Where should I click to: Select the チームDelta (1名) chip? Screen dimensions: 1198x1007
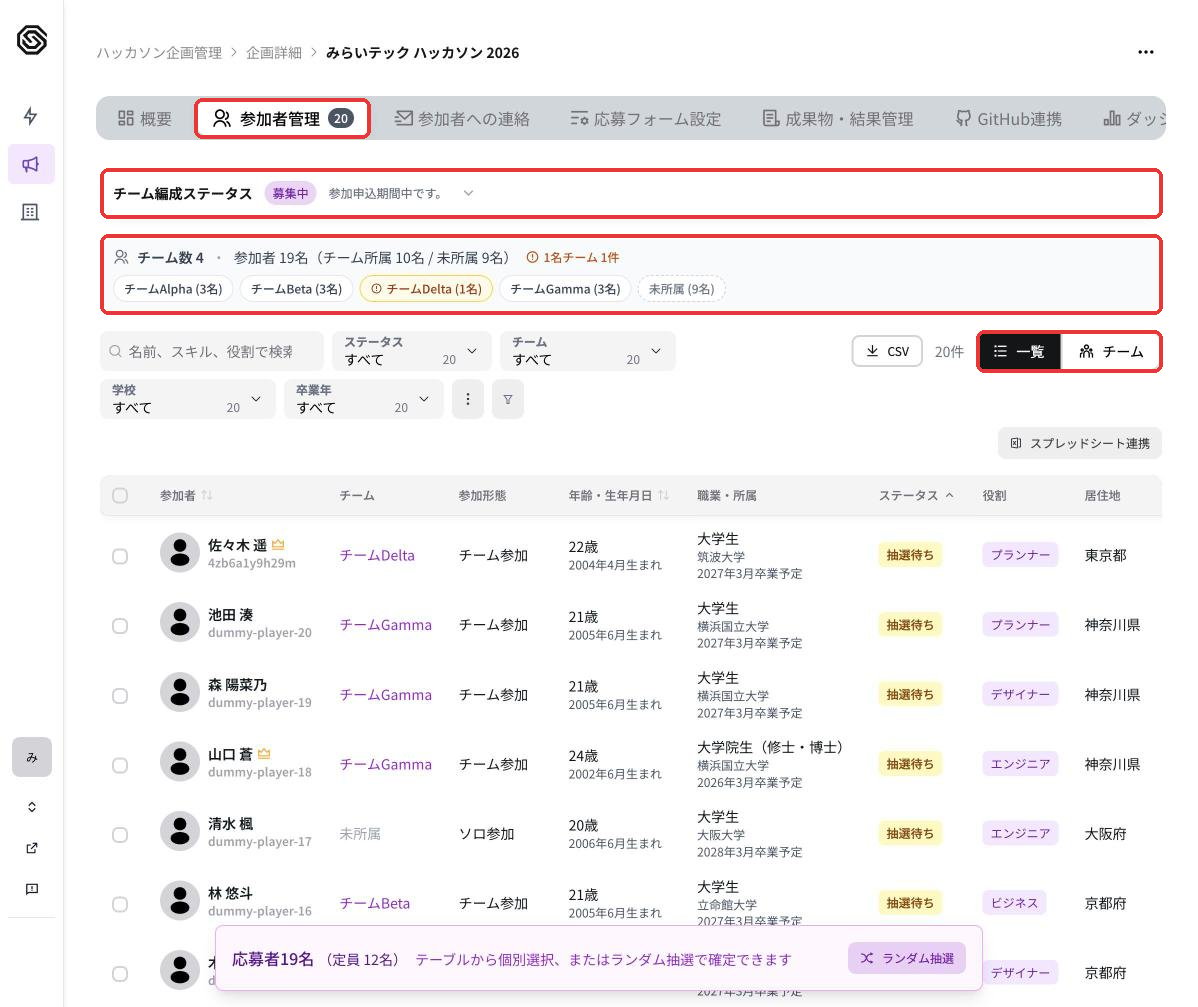pyautogui.click(x=426, y=289)
